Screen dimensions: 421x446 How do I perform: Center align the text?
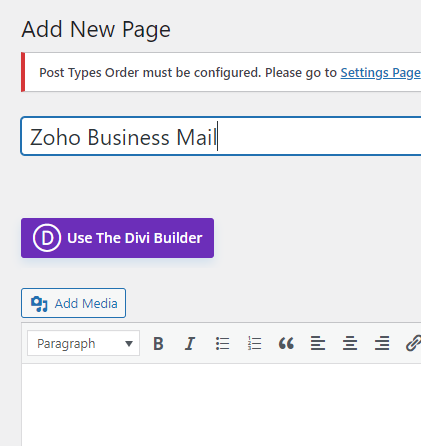click(350, 343)
